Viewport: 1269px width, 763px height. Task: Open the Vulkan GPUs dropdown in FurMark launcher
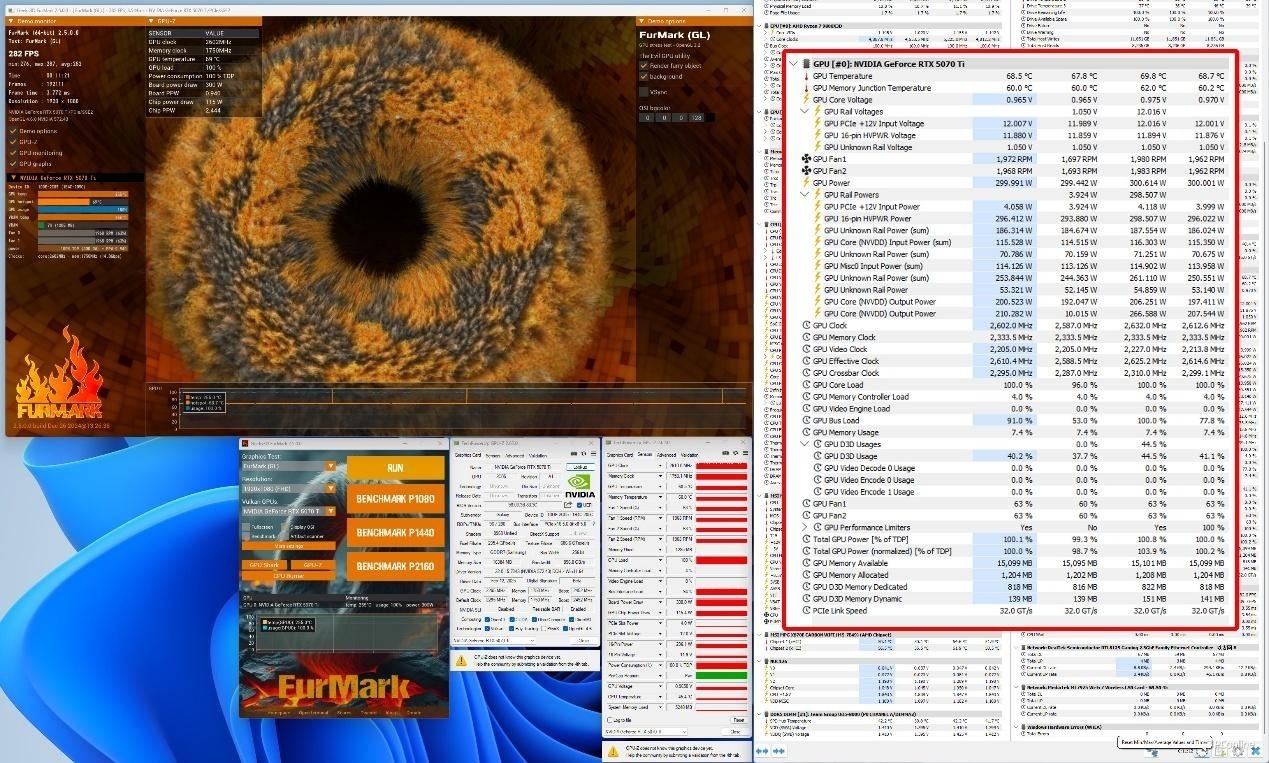(331, 511)
